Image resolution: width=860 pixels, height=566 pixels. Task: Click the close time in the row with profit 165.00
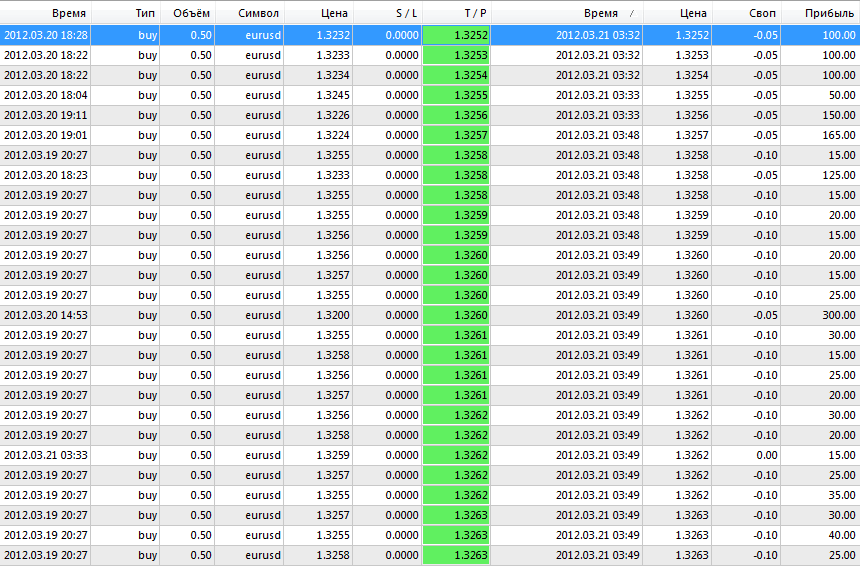tap(598, 135)
